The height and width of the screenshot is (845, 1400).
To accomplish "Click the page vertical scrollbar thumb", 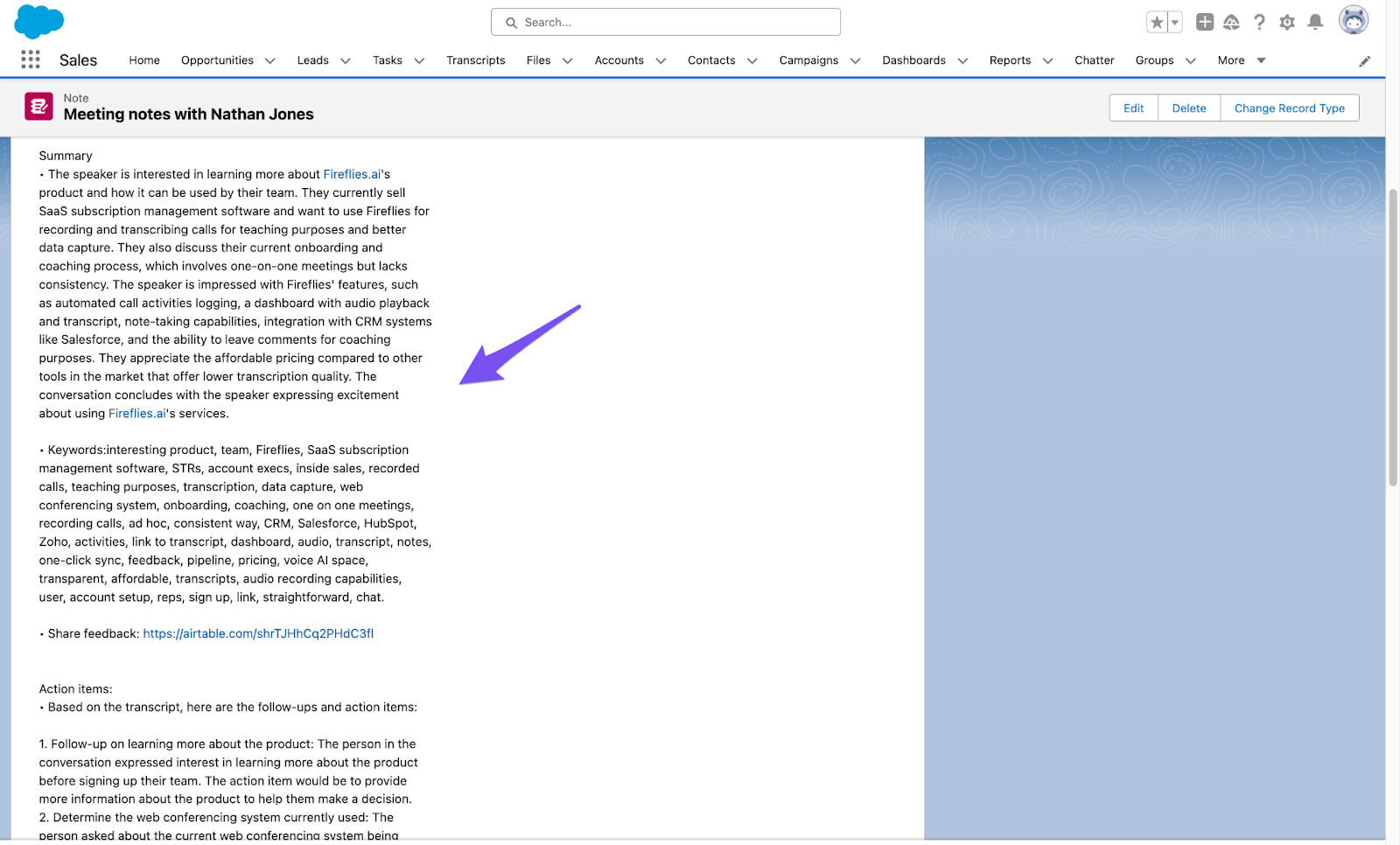I will click(1393, 337).
